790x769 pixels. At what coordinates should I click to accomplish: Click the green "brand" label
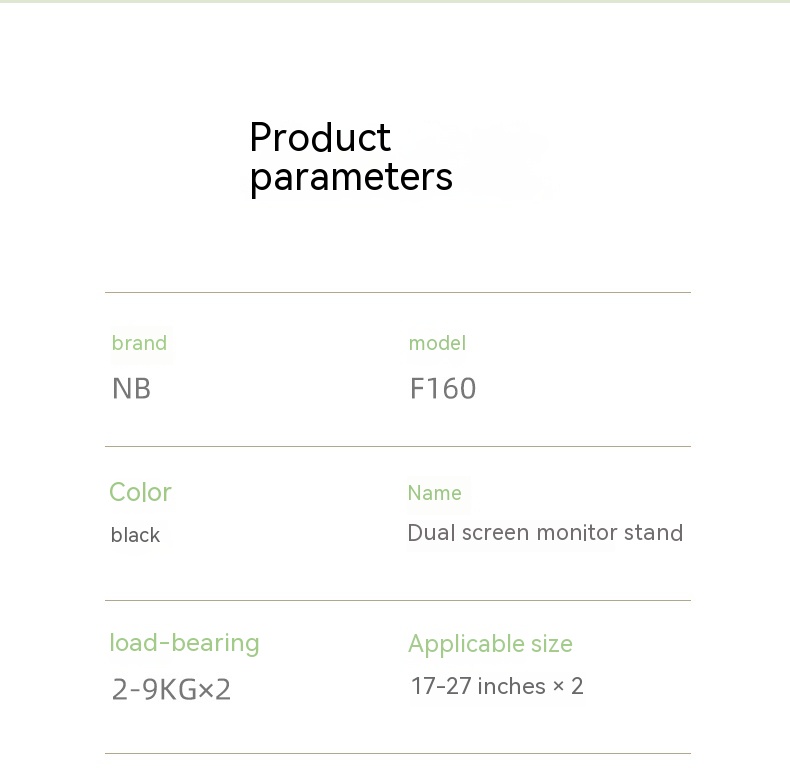click(139, 343)
